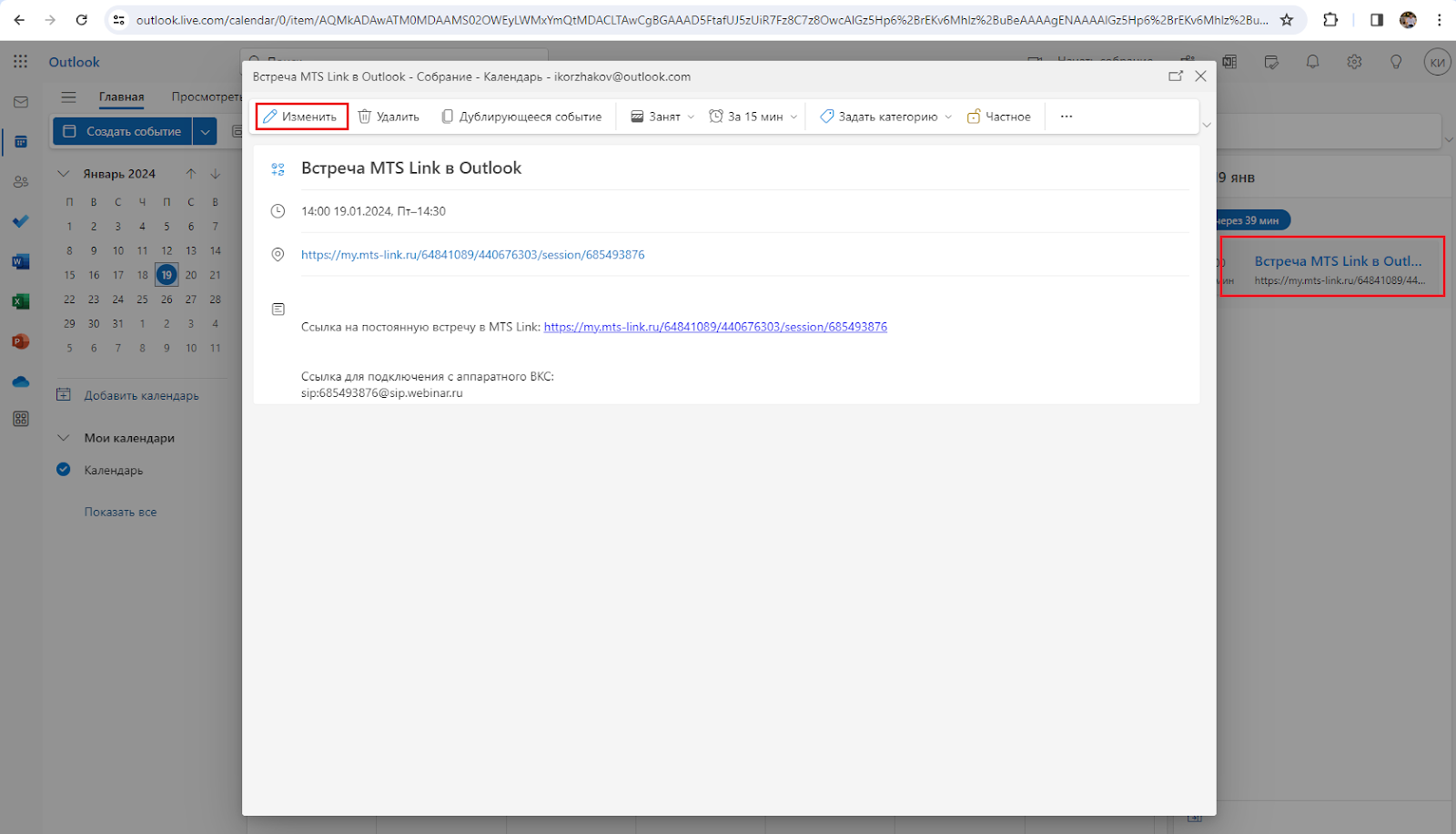This screenshot has width=1456, height=834.
Task: Open OneNote feed icon in header
Action: pyautogui.click(x=1229, y=62)
